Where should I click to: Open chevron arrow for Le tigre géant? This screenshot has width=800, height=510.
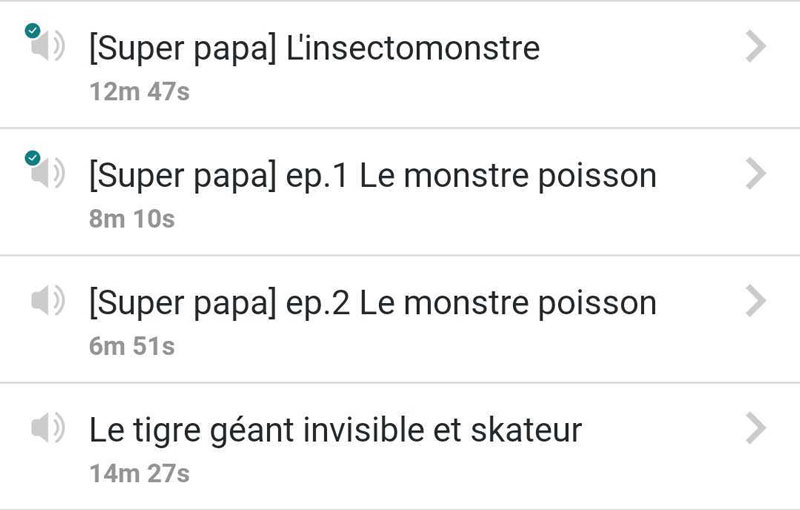coord(756,427)
